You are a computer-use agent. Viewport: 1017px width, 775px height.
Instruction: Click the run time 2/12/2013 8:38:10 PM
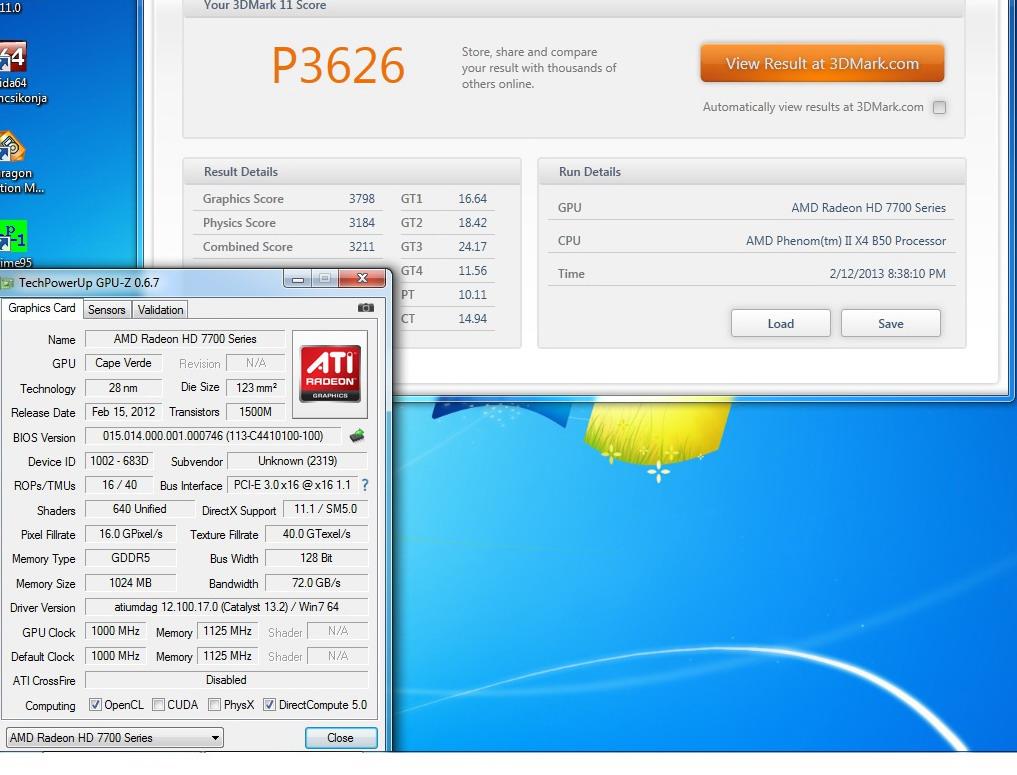[887, 274]
